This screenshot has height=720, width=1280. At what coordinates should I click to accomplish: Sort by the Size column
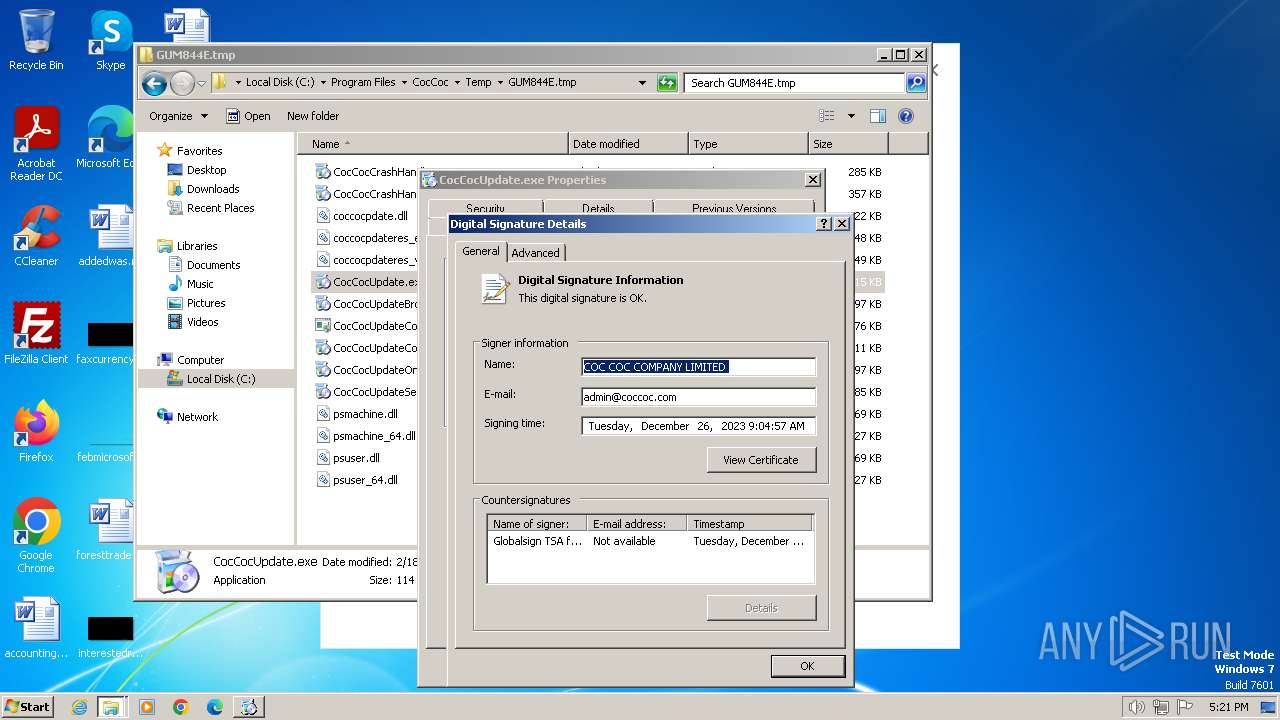(x=848, y=144)
